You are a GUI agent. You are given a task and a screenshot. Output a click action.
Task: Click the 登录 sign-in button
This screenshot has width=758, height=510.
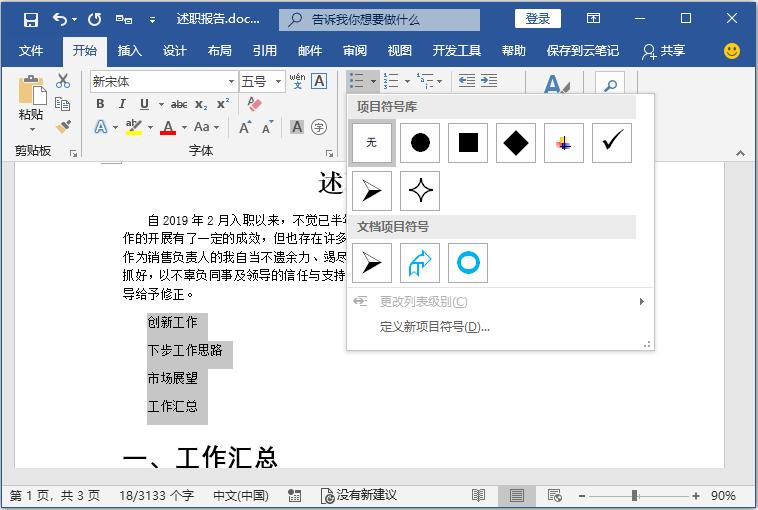point(538,19)
